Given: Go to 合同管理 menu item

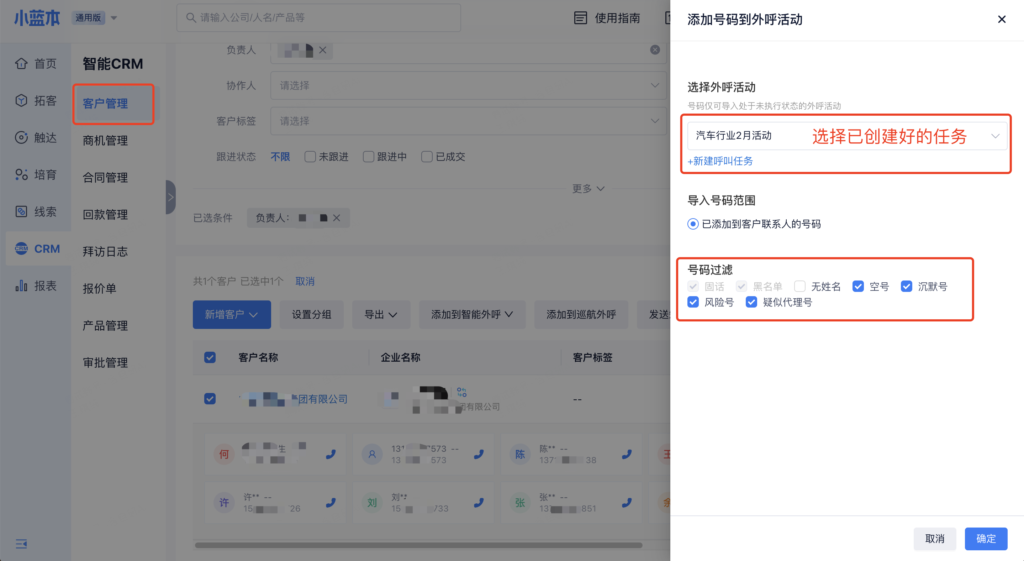Looking at the screenshot, I should (x=105, y=178).
